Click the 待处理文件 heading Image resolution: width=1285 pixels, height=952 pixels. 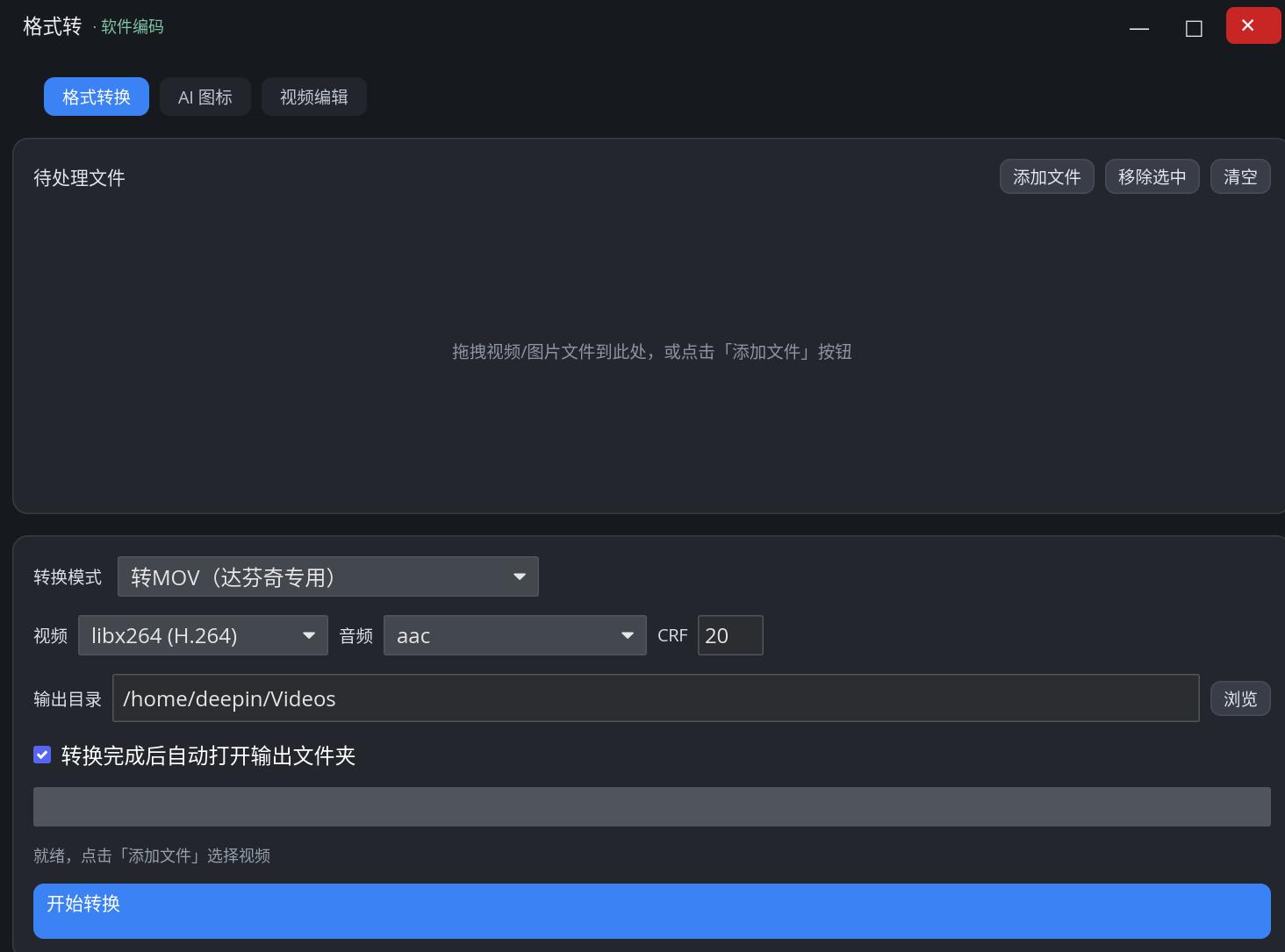coord(79,177)
